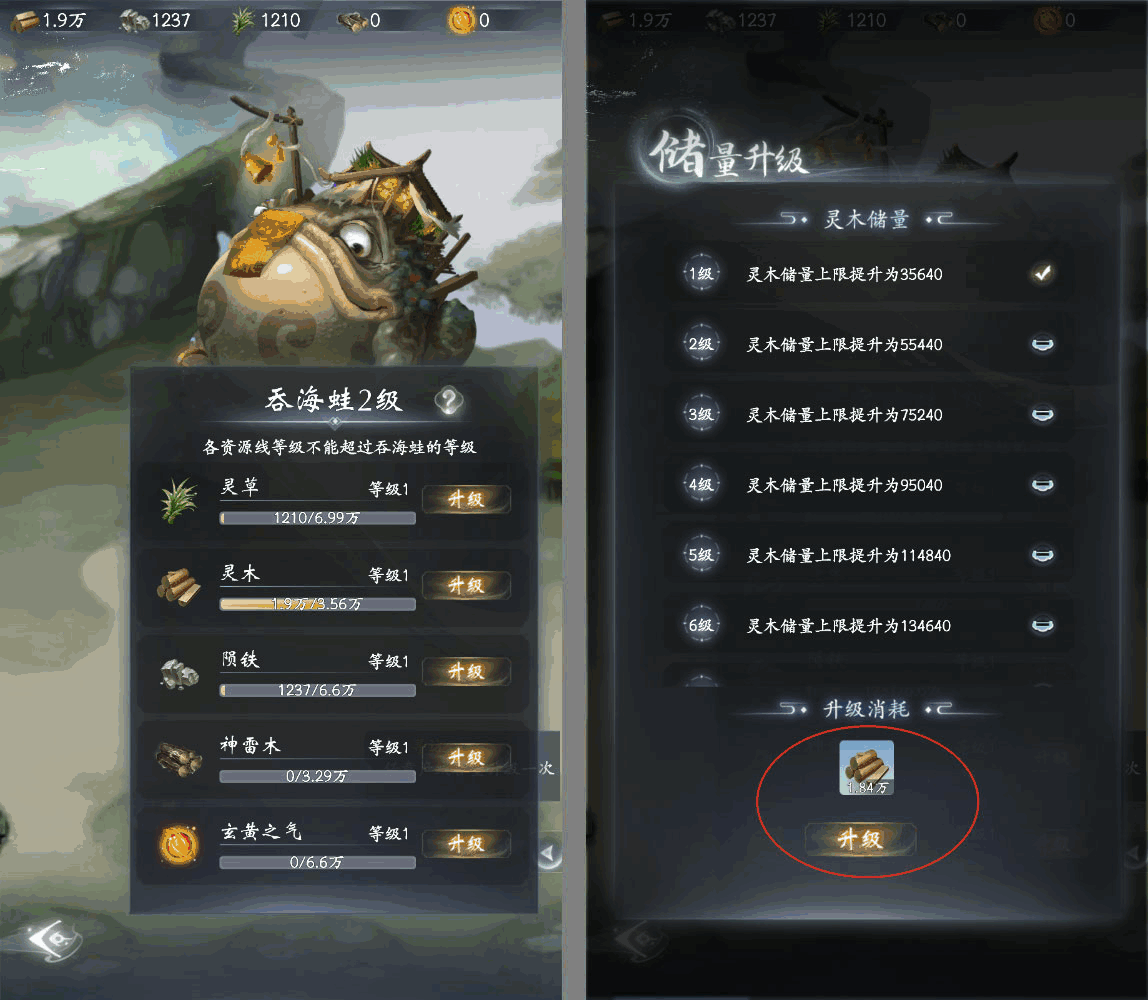Open the 6级 storage level row
Image resolution: width=1148 pixels, height=1000 pixels.
[x=872, y=626]
